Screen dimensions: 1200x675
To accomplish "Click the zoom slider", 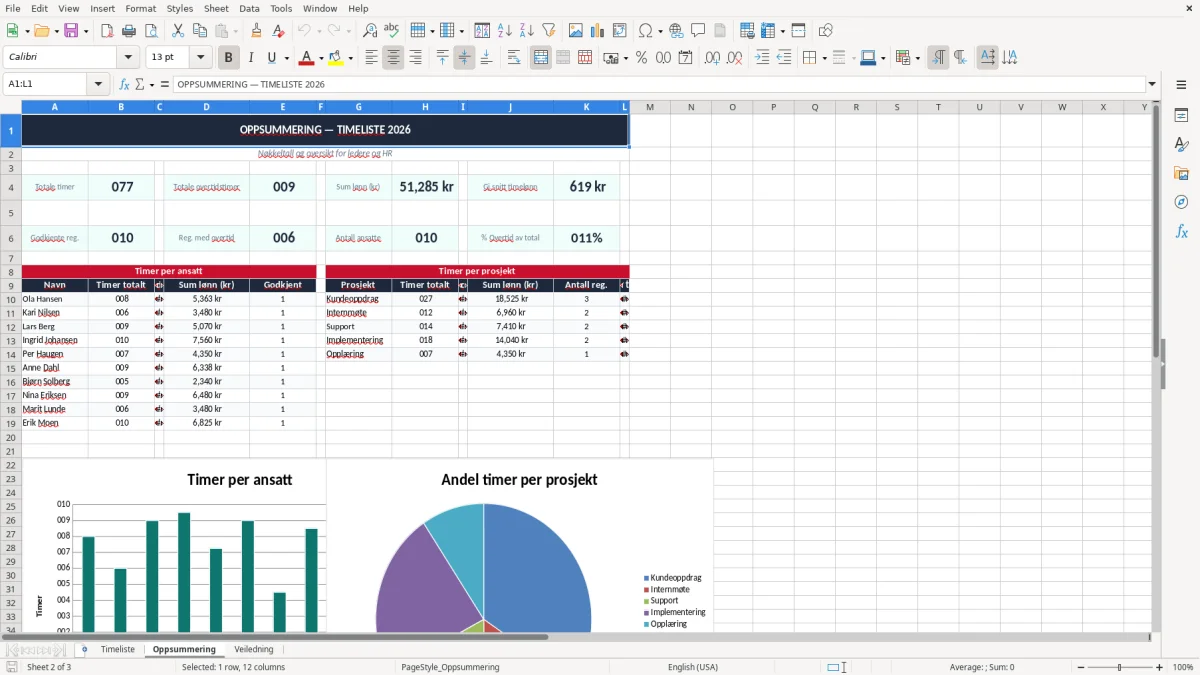I will tap(1120, 667).
